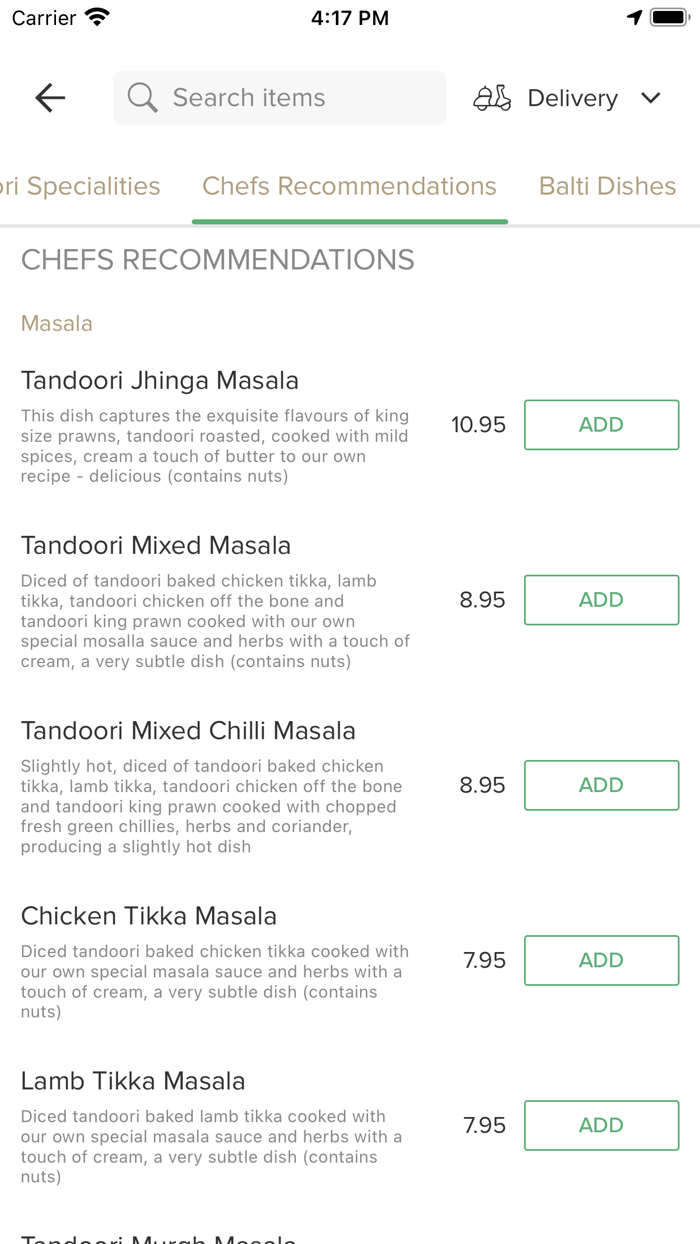Screen dimensions: 700x1244
Task: Tap the delivery scooter icon
Action: point(492,98)
